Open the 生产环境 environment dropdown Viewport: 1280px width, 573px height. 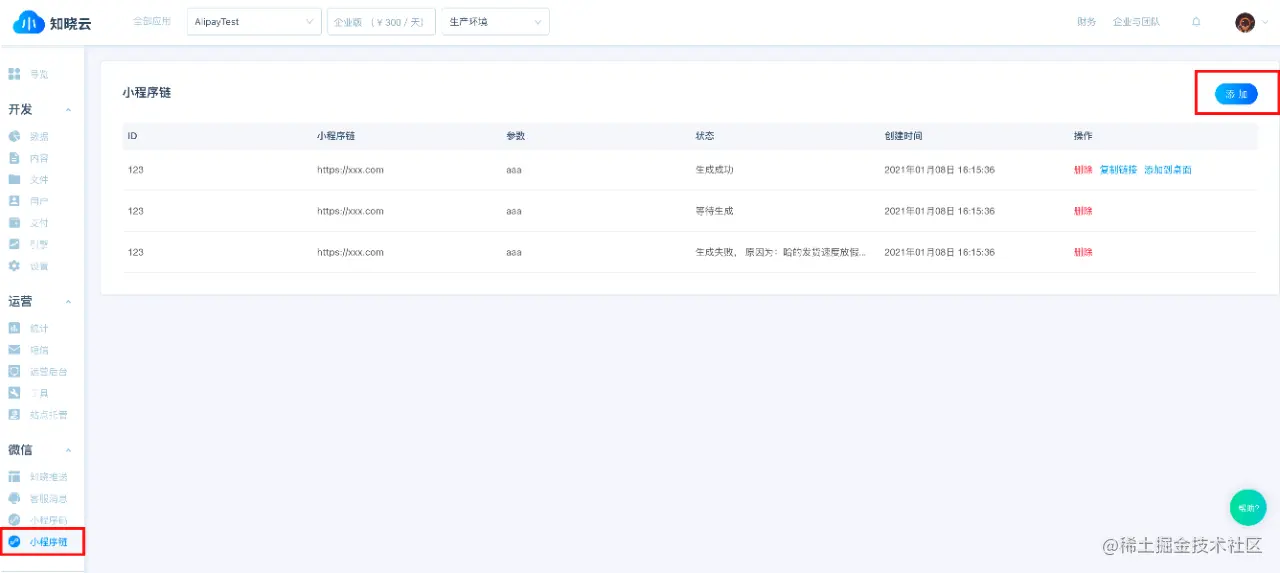[495, 22]
